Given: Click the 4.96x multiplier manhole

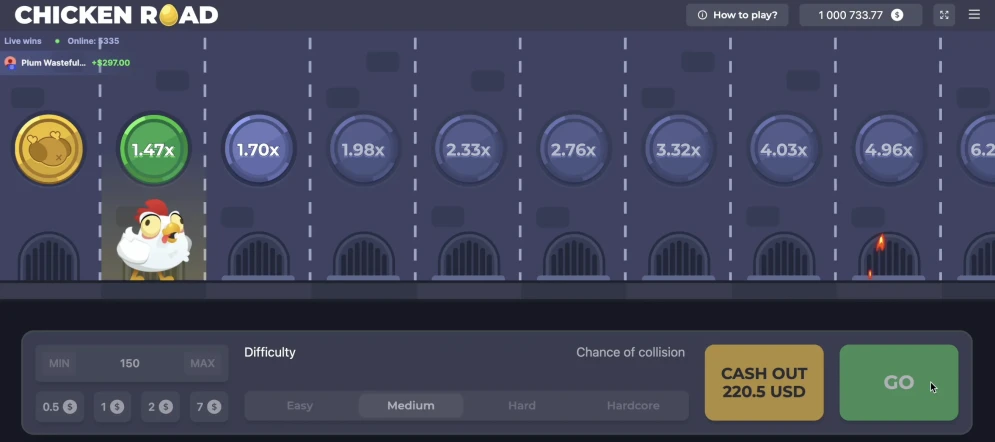Looking at the screenshot, I should point(888,150).
